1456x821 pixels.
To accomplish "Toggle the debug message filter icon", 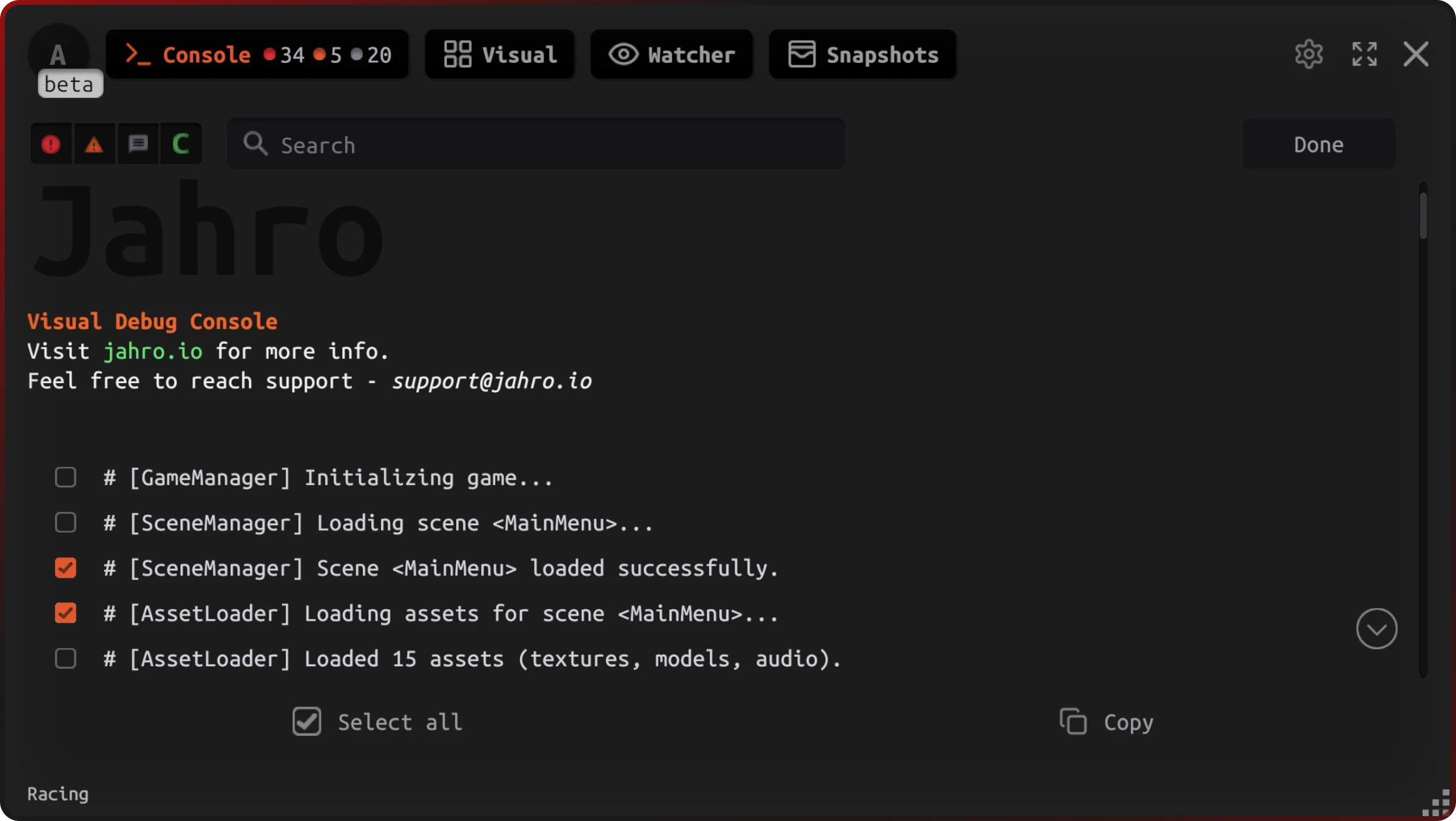I will coord(138,144).
